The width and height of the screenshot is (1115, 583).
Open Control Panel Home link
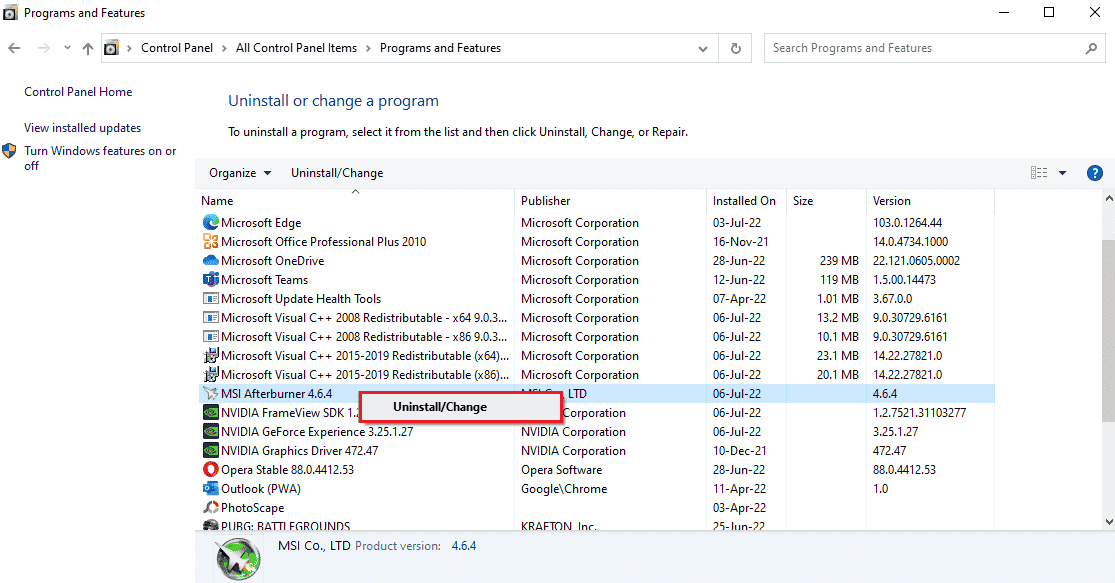coord(78,92)
